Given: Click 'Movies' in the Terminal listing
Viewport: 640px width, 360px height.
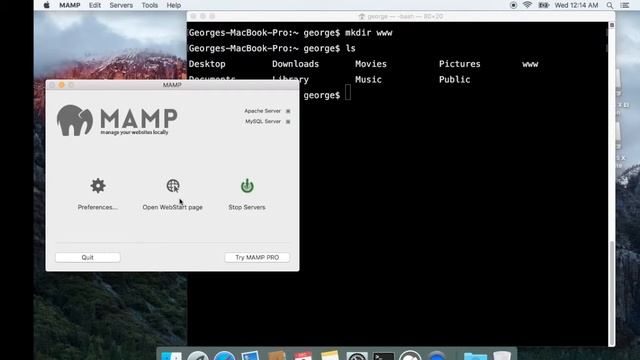Looking at the screenshot, I should tap(371, 64).
